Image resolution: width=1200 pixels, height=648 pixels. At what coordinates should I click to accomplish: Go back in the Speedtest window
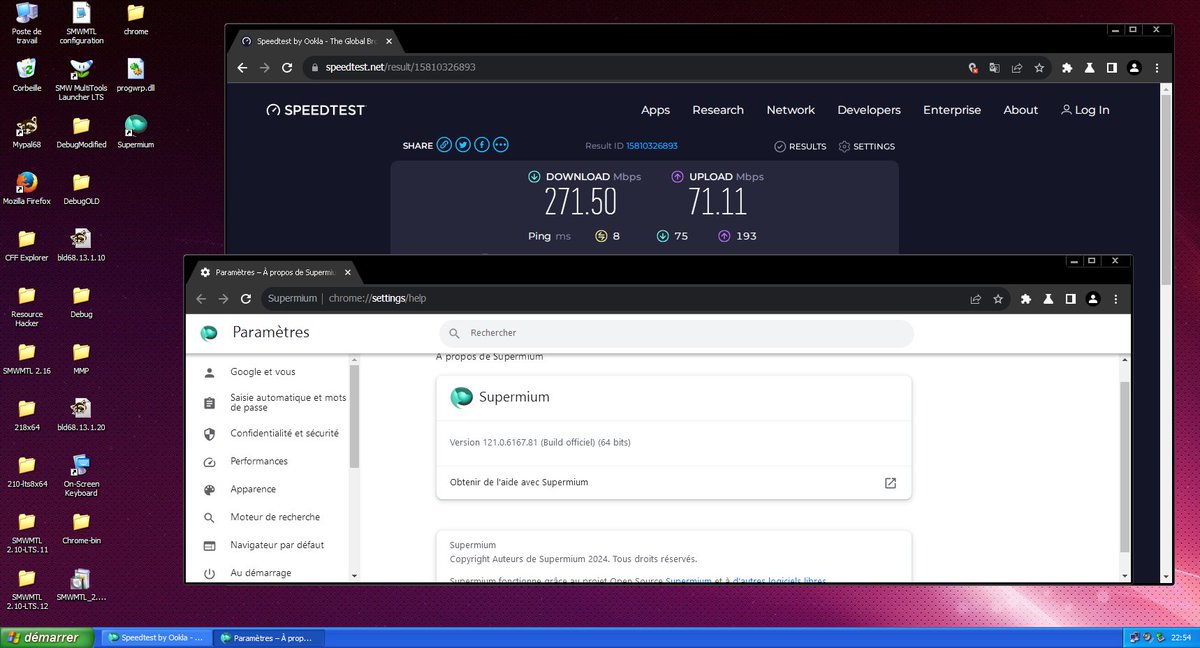click(x=242, y=68)
